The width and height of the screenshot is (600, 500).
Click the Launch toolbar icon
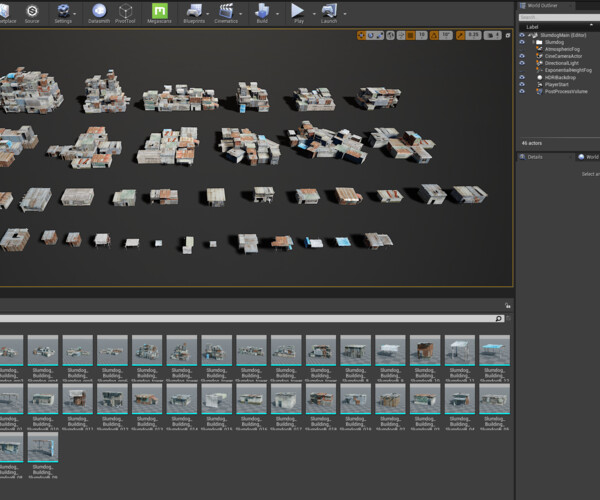click(x=329, y=14)
